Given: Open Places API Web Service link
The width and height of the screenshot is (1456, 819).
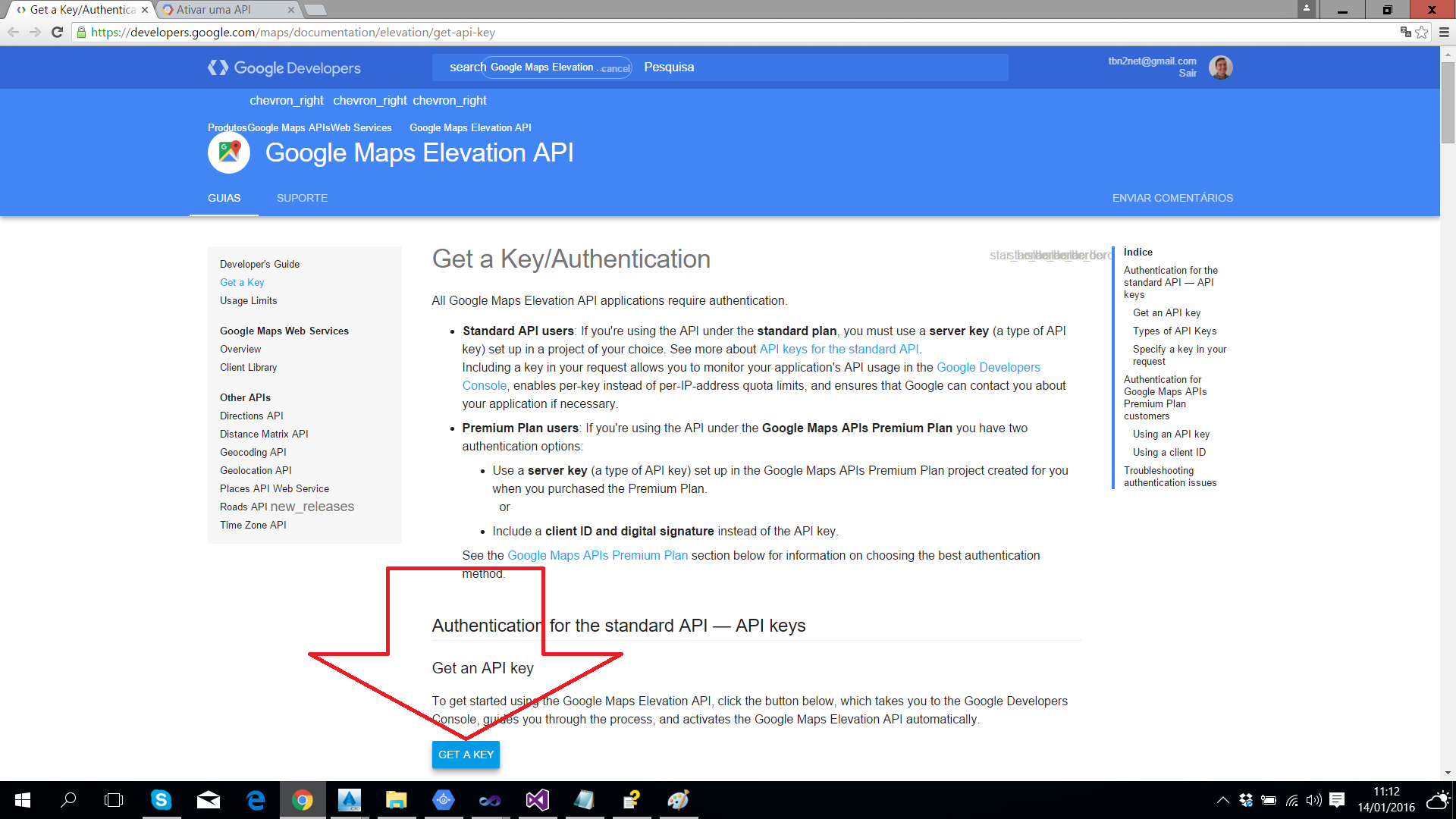Looking at the screenshot, I should pyautogui.click(x=275, y=488).
